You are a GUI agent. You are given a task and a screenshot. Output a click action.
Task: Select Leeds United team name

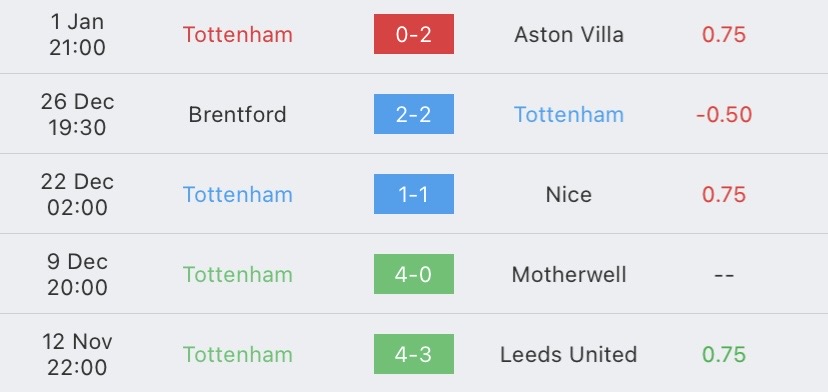569,354
